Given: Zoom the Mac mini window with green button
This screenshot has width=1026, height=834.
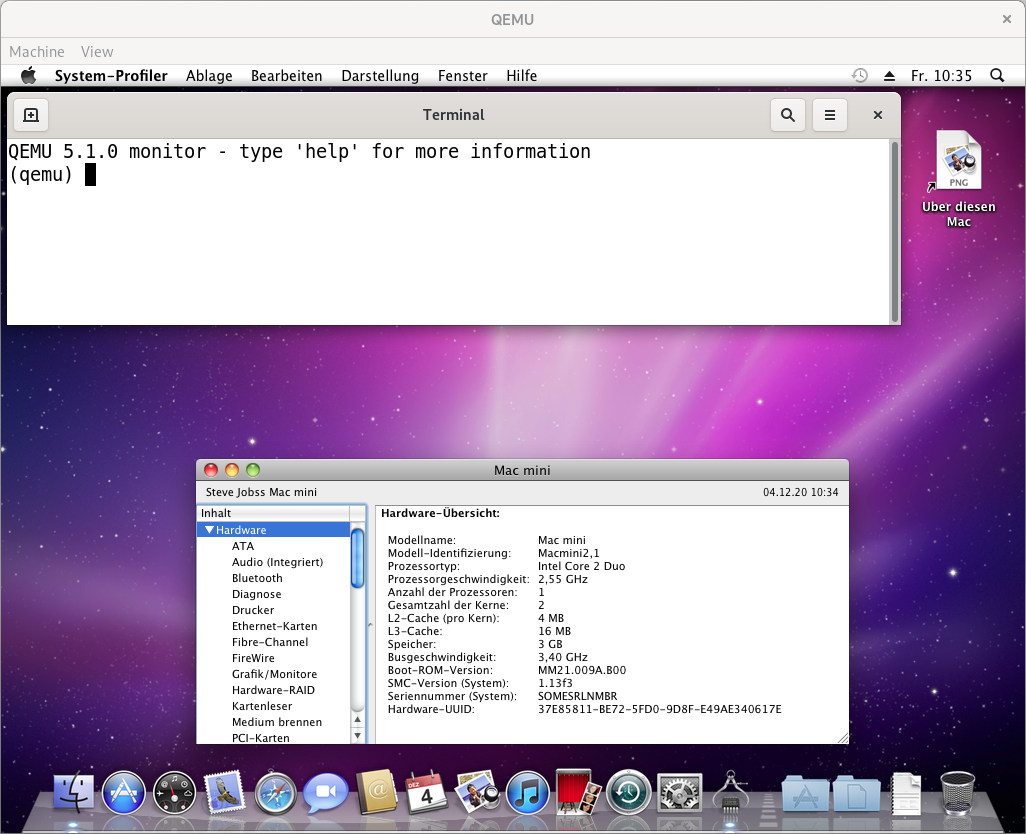Looking at the screenshot, I should (x=253, y=470).
